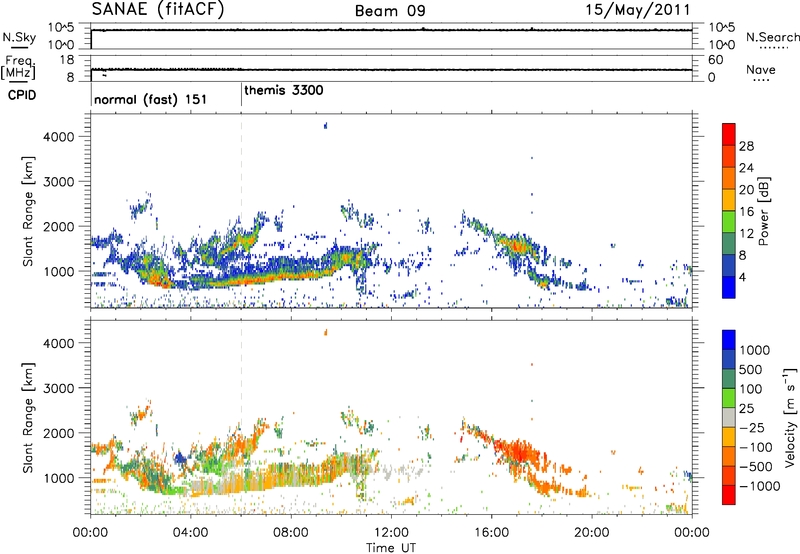Click the dashed CPID-change line in power panel
Screen dimensions: 800x554
point(241,211)
